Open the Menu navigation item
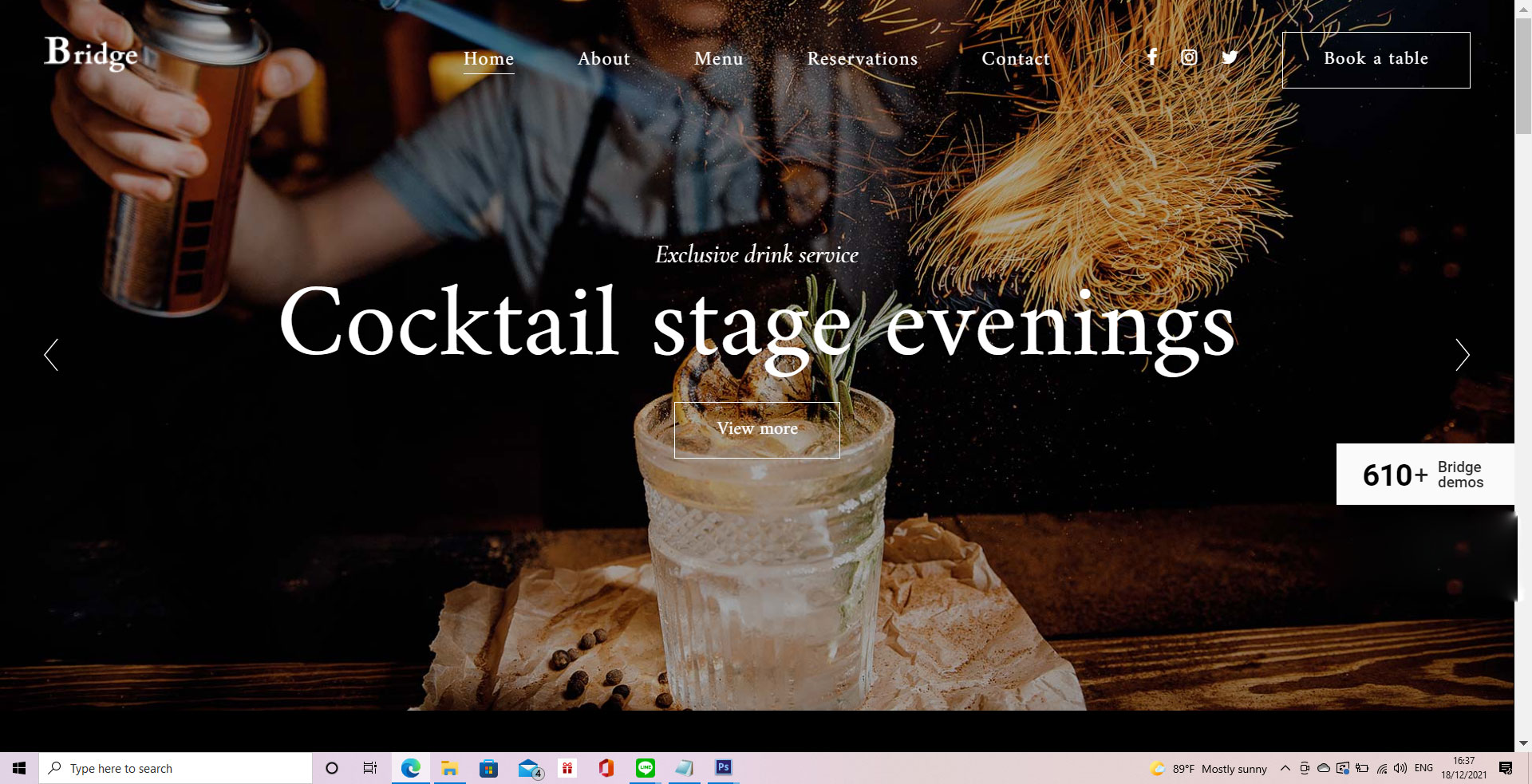The height and width of the screenshot is (784, 1532). tap(719, 59)
